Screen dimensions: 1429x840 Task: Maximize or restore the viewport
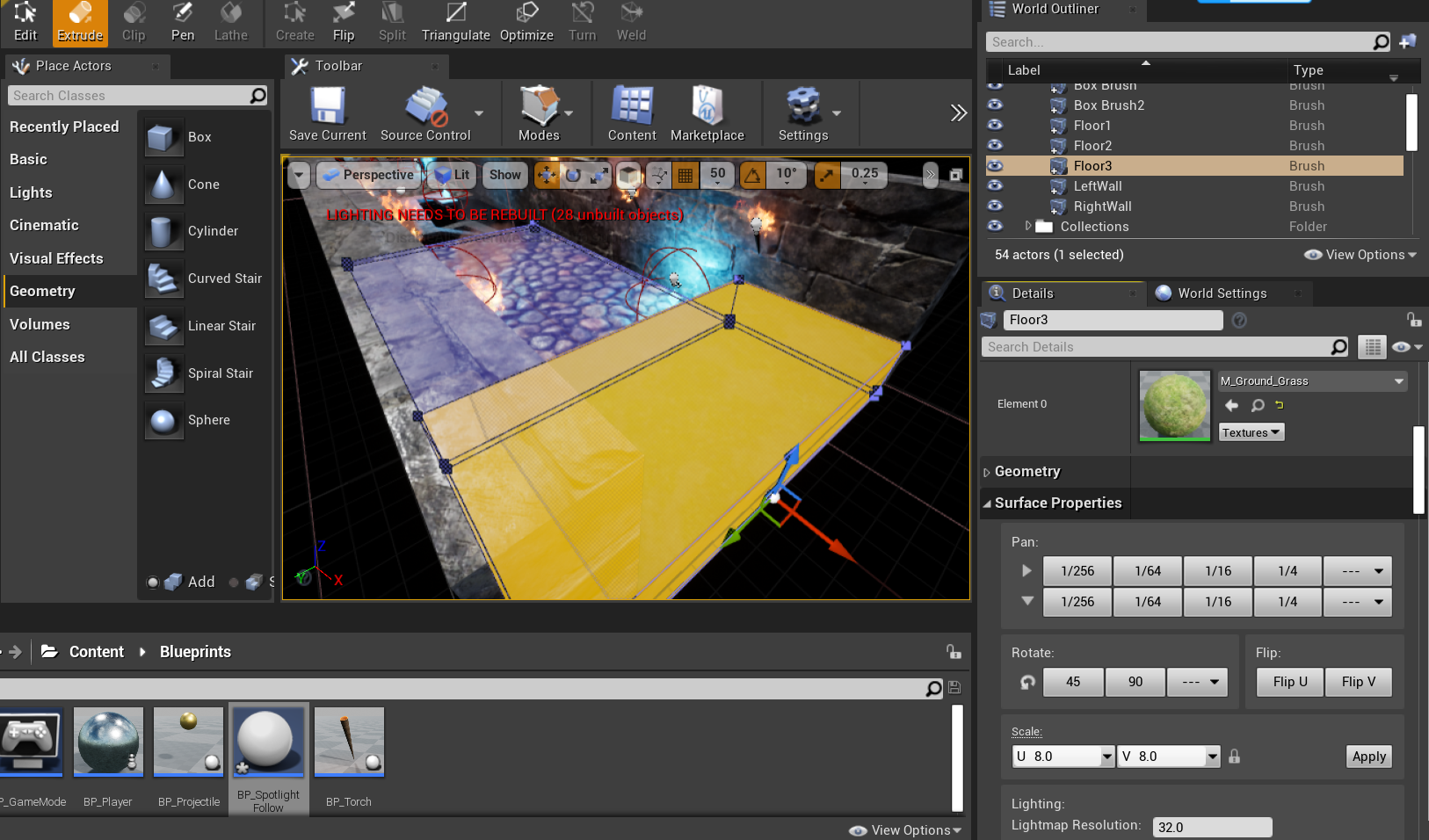pos(955,175)
